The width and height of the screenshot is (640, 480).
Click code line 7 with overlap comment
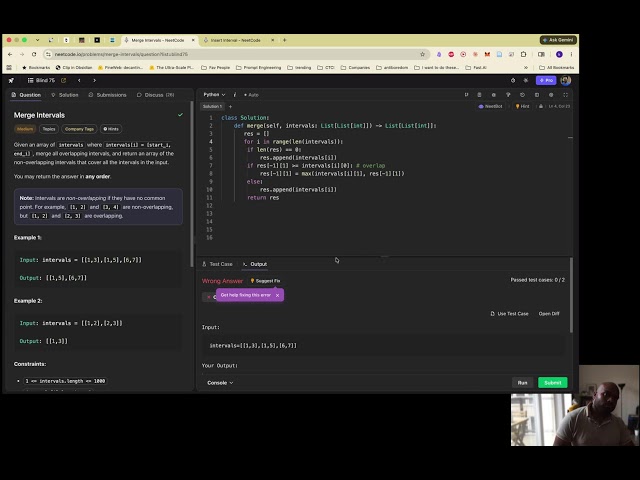click(x=316, y=166)
